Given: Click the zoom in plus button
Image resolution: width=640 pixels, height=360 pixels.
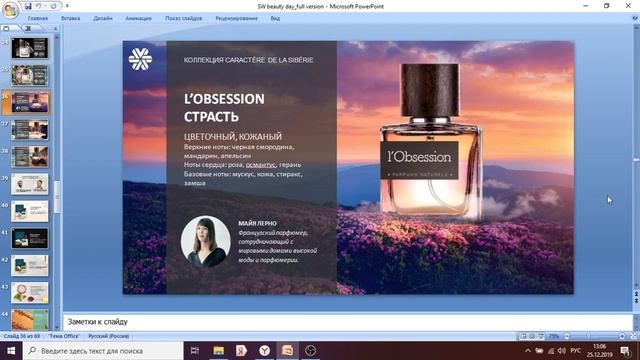Looking at the screenshot, I should coord(622,336).
